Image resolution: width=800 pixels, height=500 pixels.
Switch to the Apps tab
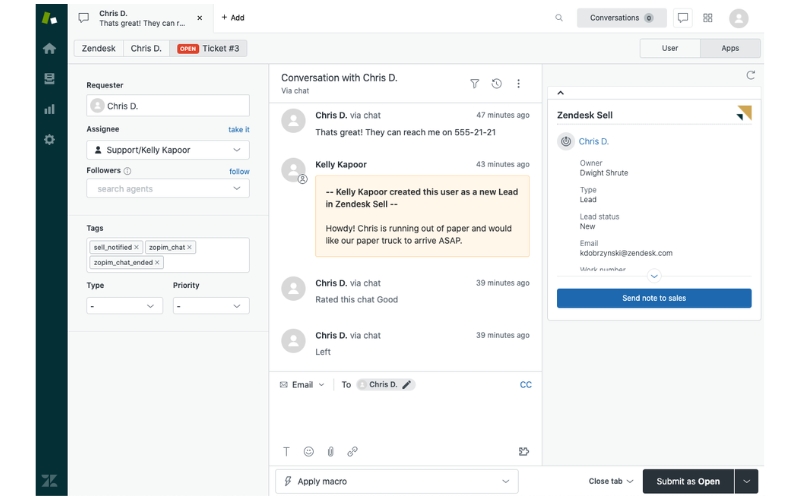click(x=730, y=48)
